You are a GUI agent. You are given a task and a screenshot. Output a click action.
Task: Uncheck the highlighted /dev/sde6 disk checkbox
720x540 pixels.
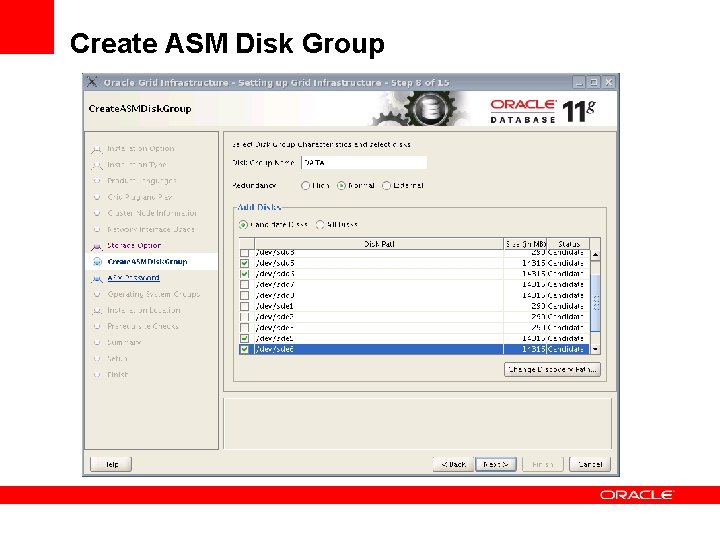[244, 349]
